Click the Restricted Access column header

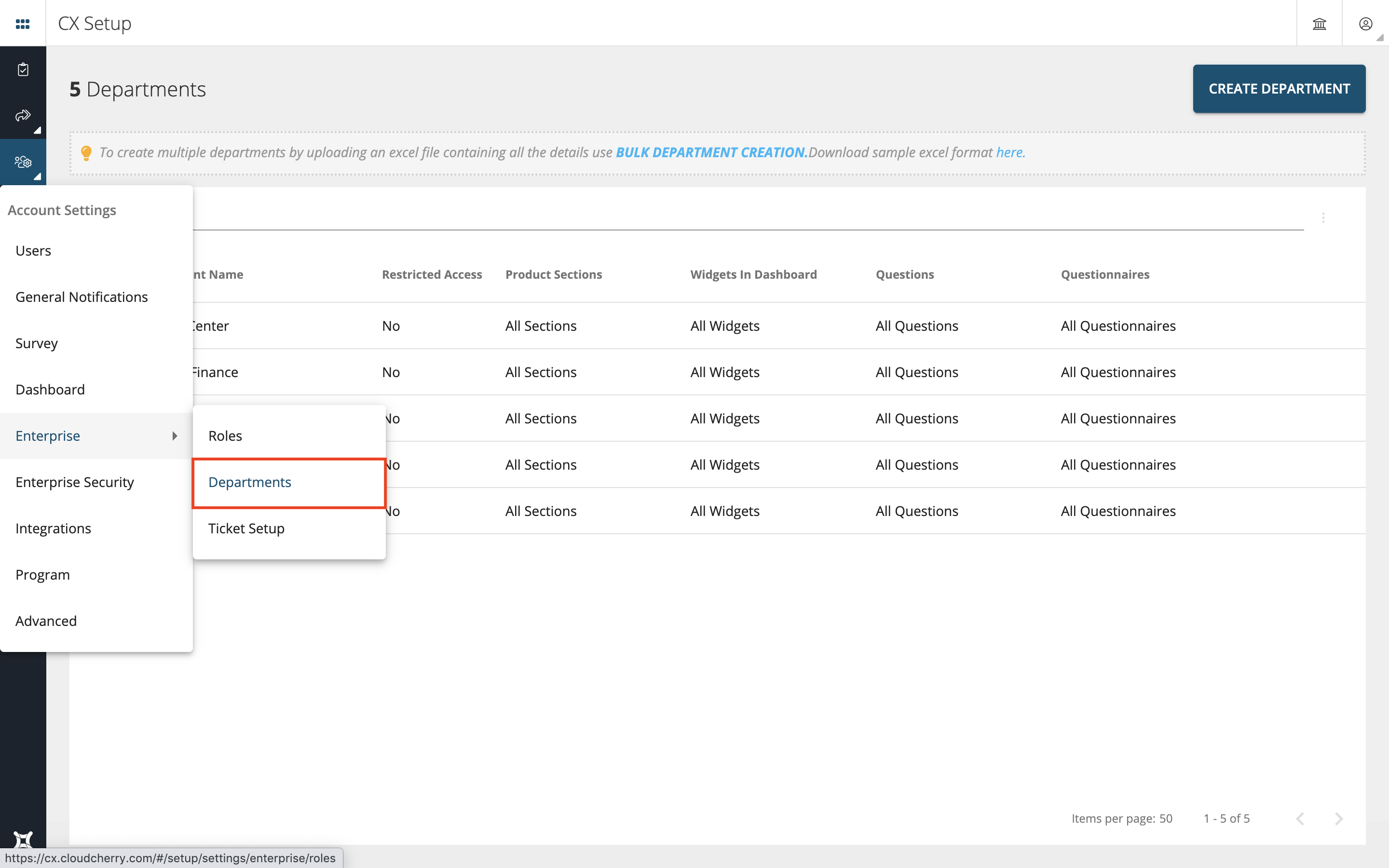pos(432,274)
